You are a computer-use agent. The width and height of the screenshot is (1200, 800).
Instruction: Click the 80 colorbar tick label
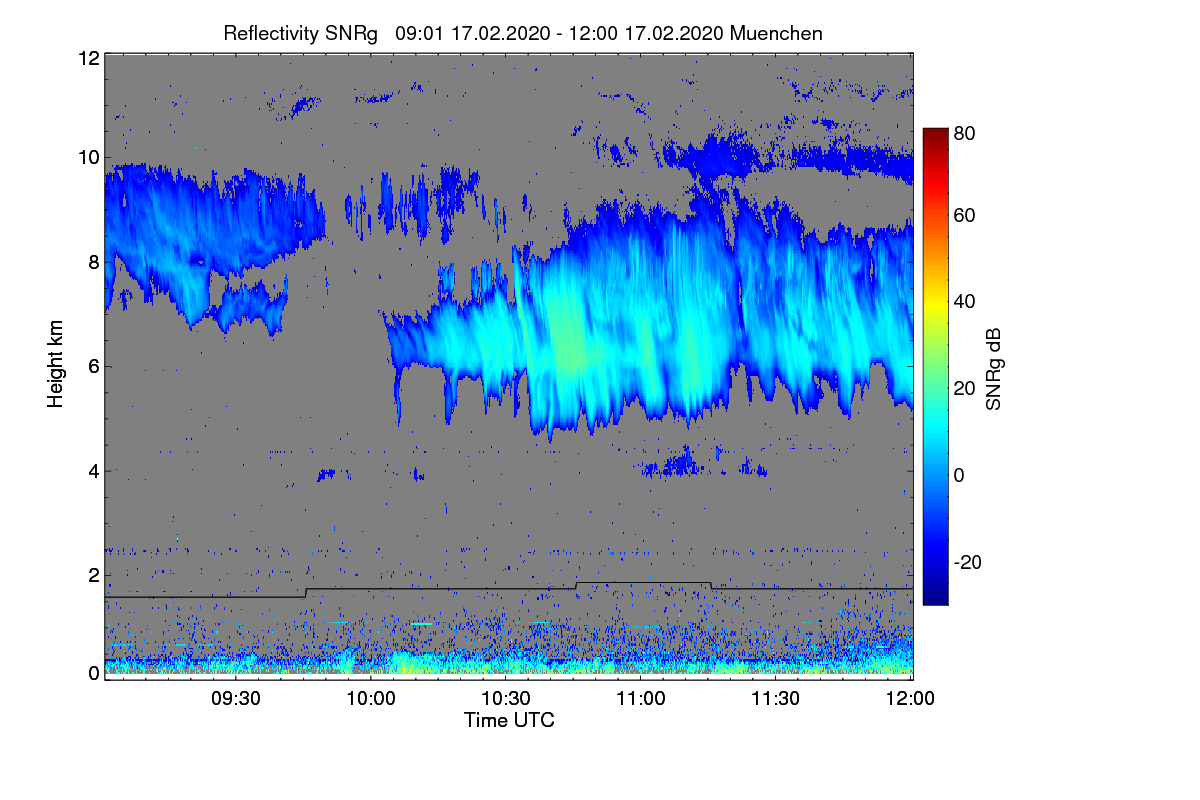pos(965,131)
